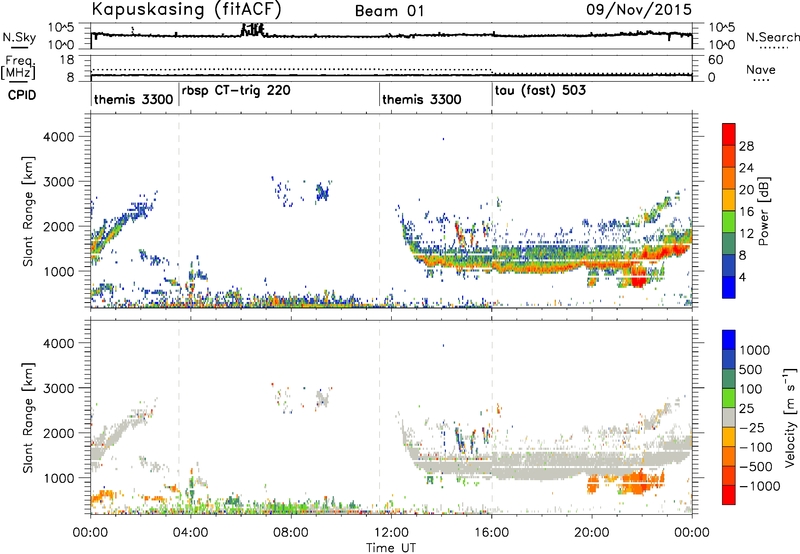The image size is (800, 554).
Task: Pick the blue top Velocity colorbar segment
Action: (x=729, y=340)
